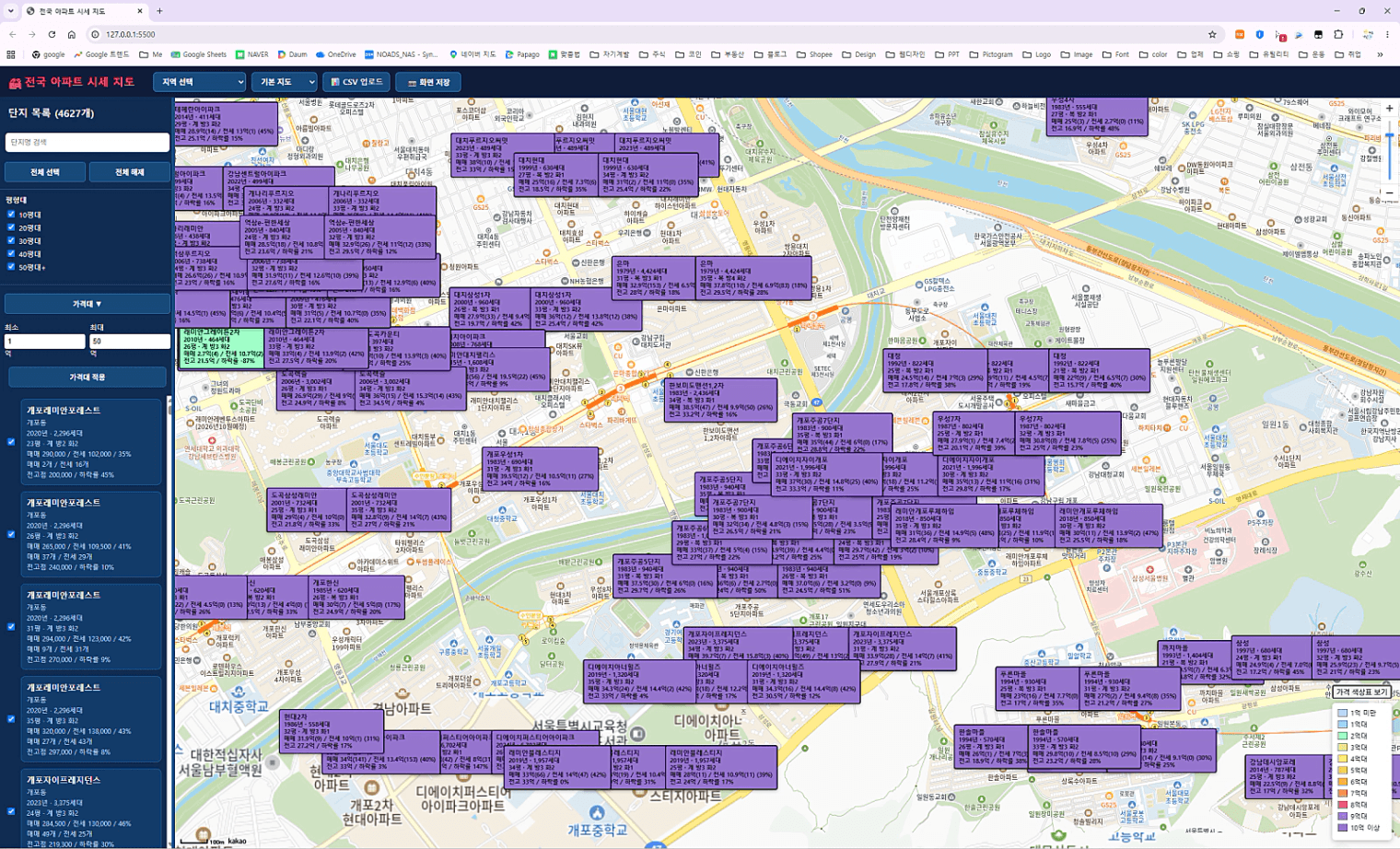Open the NAVER bookmark
Image resolution: width=1400 pixels, height=849 pixels.
click(251, 54)
